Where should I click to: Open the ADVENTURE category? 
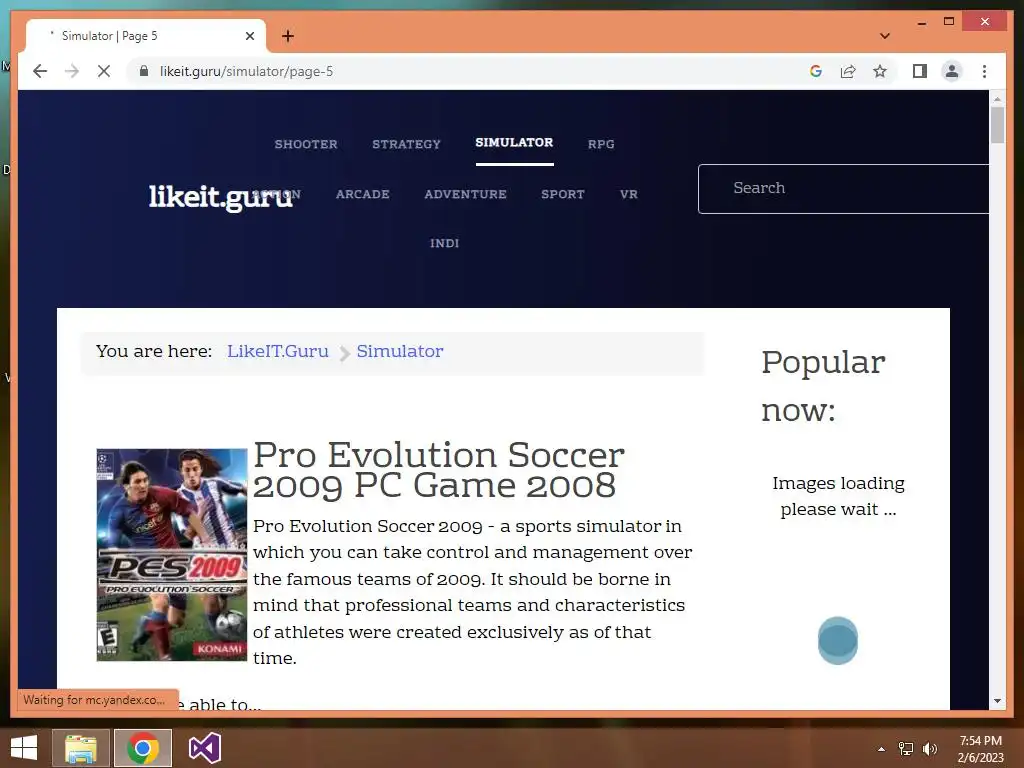click(465, 194)
